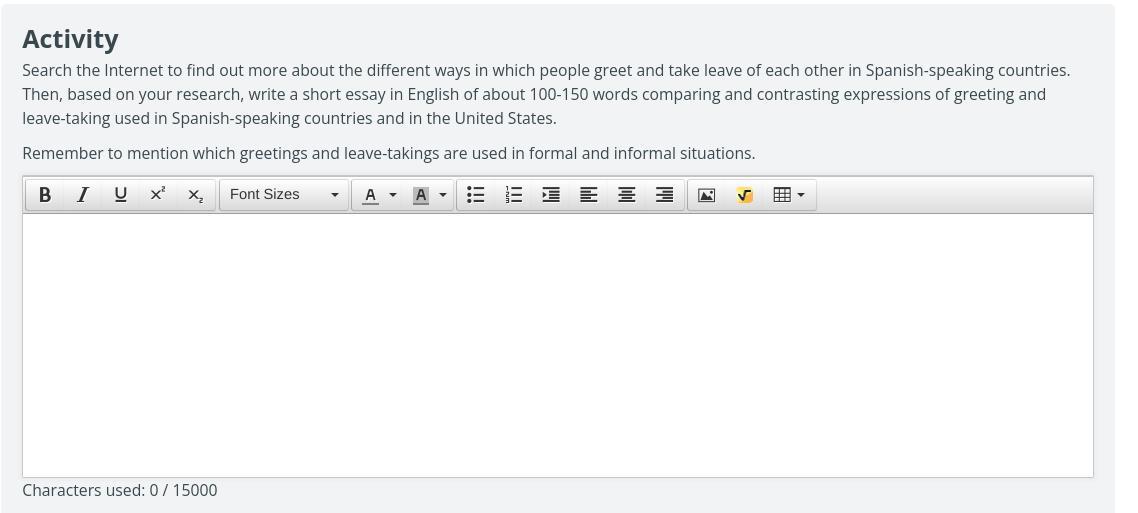1138x513 pixels.
Task: Apply subscript formatting
Action: (195, 194)
